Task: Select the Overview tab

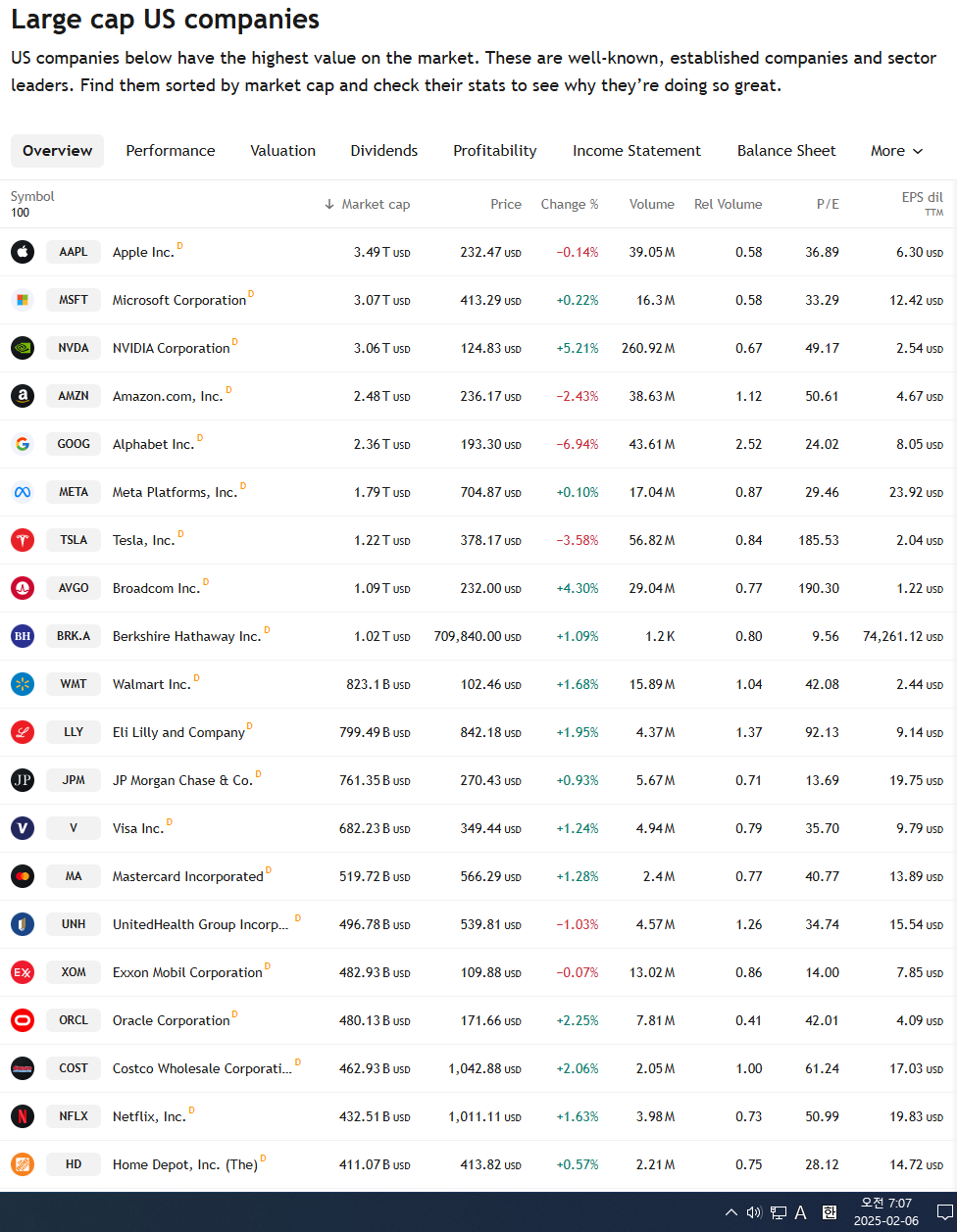Action: 58,151
